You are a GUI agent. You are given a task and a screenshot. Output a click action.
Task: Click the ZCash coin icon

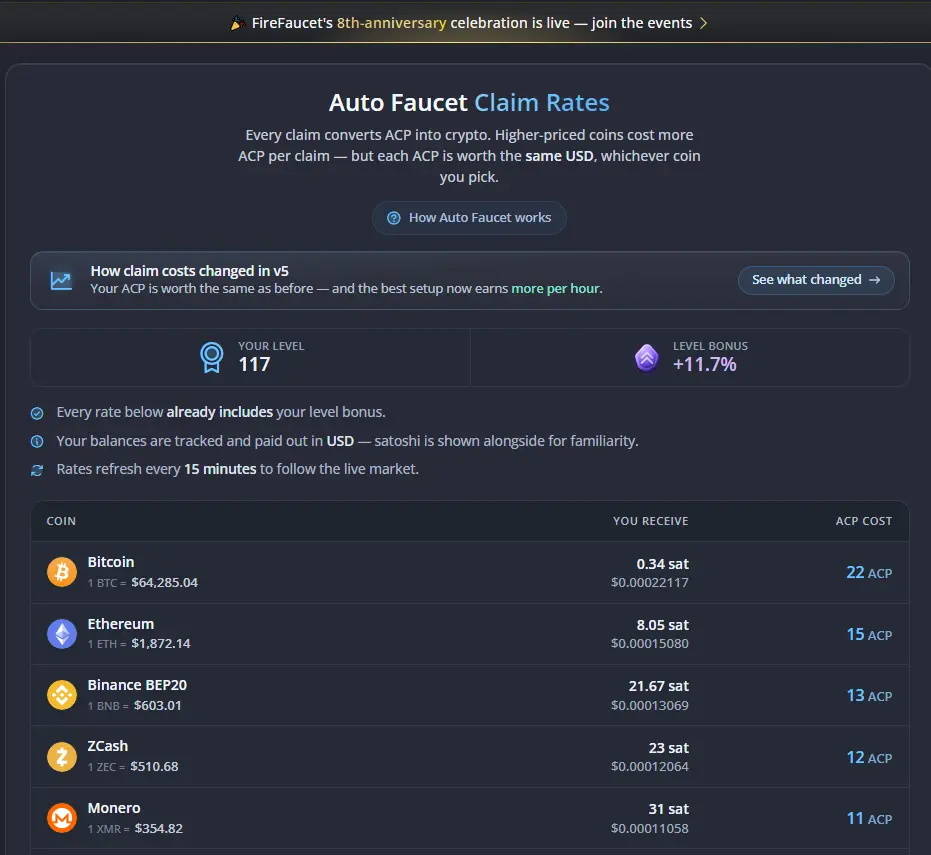point(62,757)
